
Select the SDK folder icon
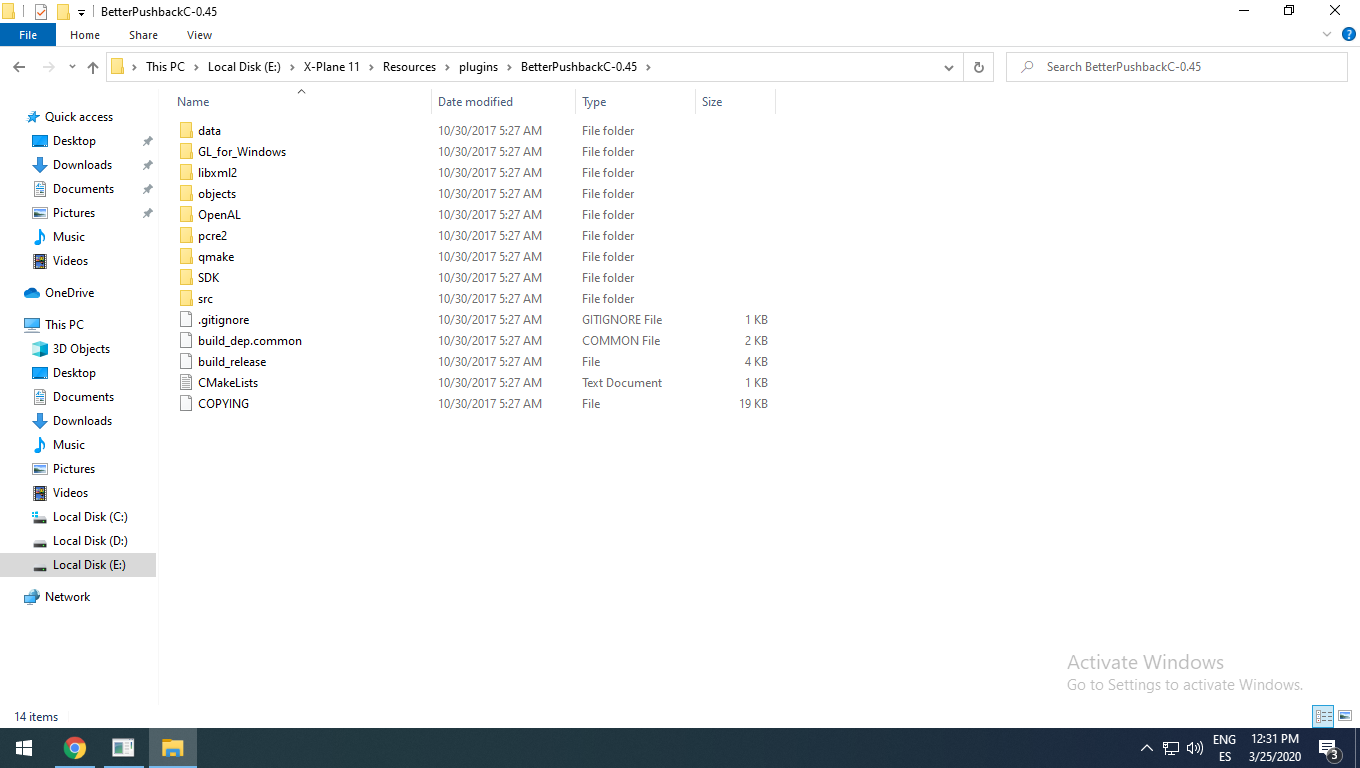point(185,278)
